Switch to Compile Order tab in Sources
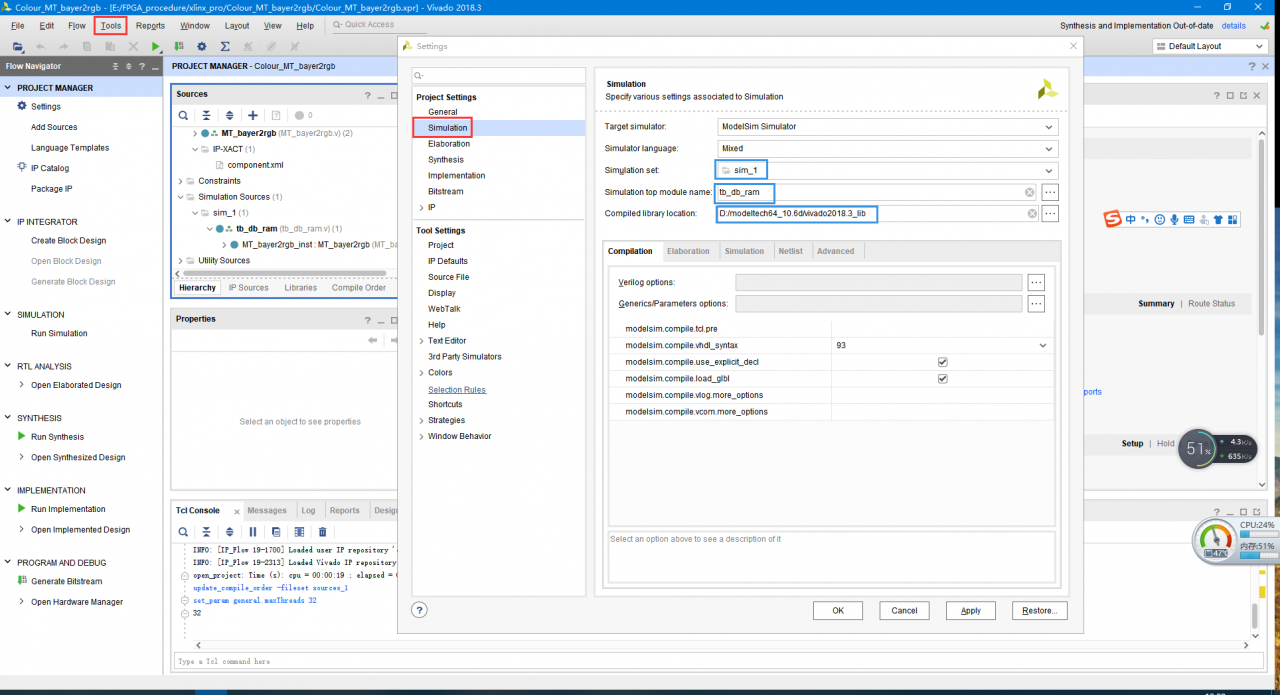 pos(359,288)
